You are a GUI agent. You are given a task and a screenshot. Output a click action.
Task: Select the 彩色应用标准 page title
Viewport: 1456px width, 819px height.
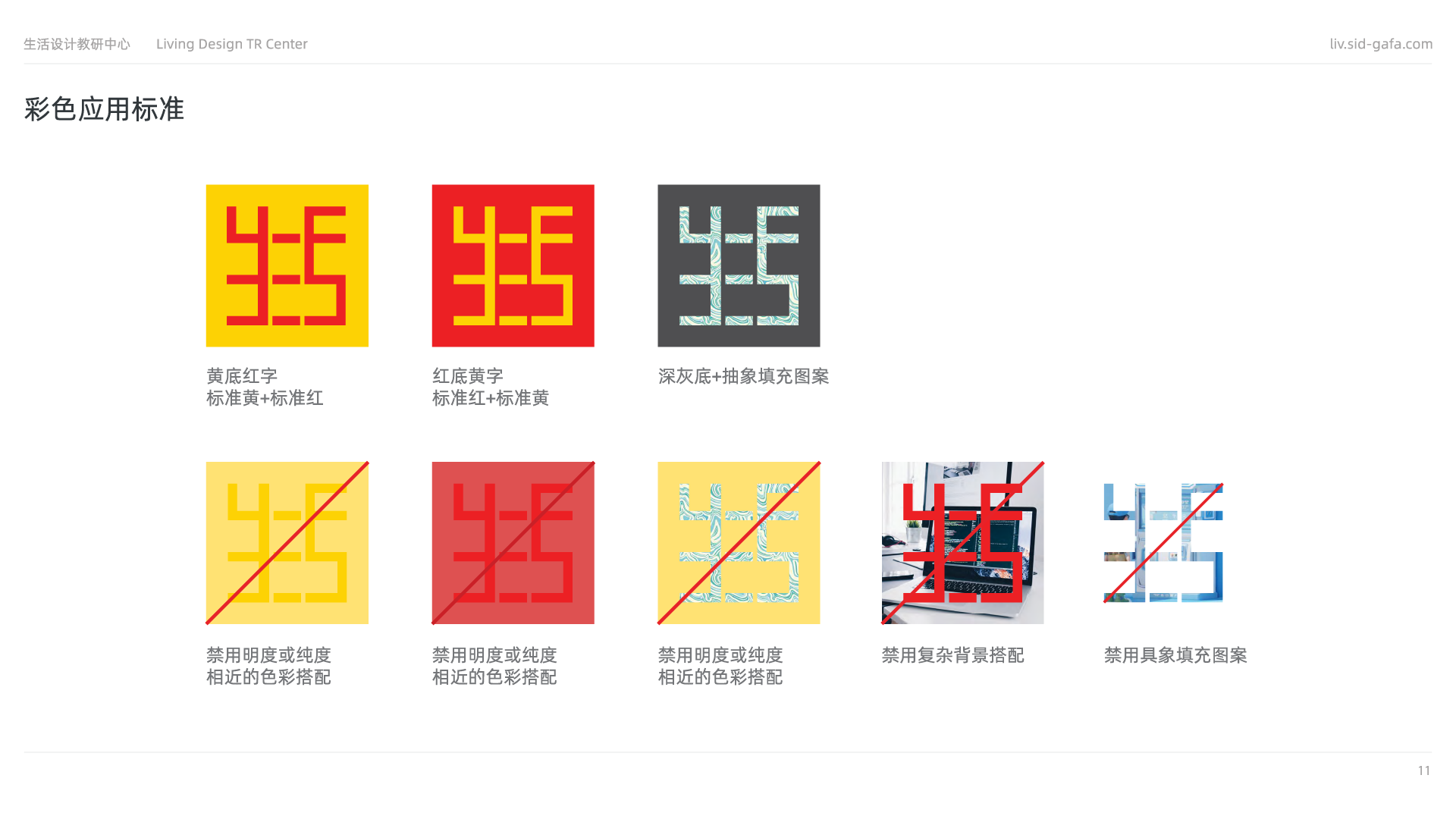[x=104, y=109]
